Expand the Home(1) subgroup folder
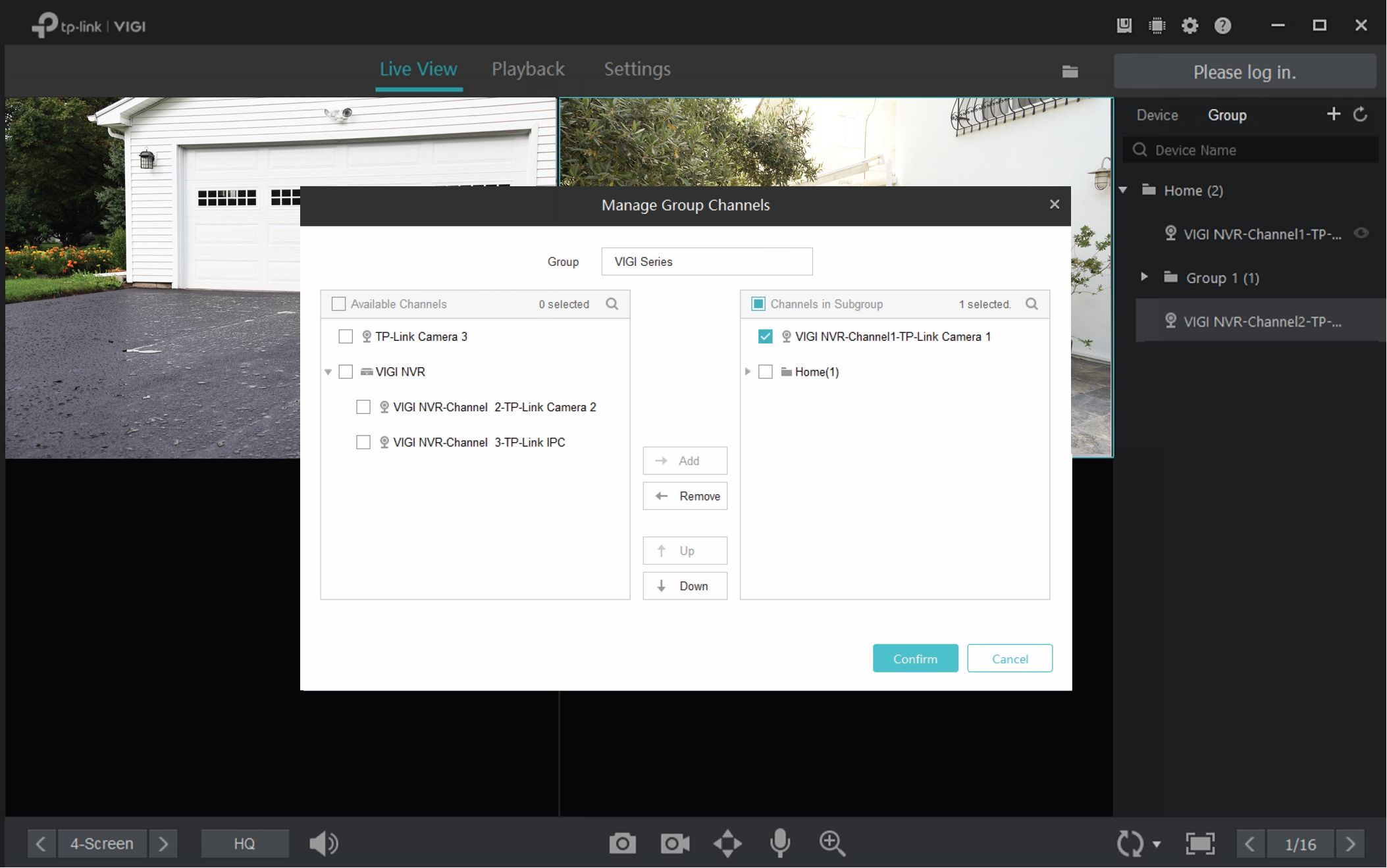The image size is (1387, 868). [x=748, y=372]
